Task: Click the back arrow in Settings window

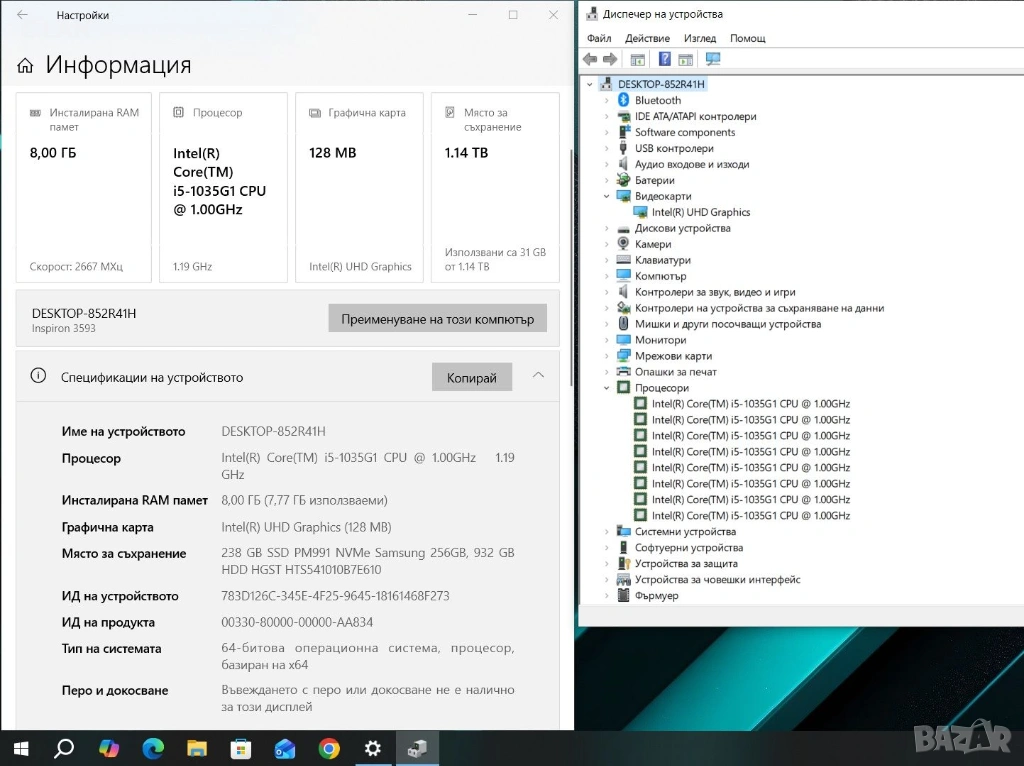Action: point(23,15)
